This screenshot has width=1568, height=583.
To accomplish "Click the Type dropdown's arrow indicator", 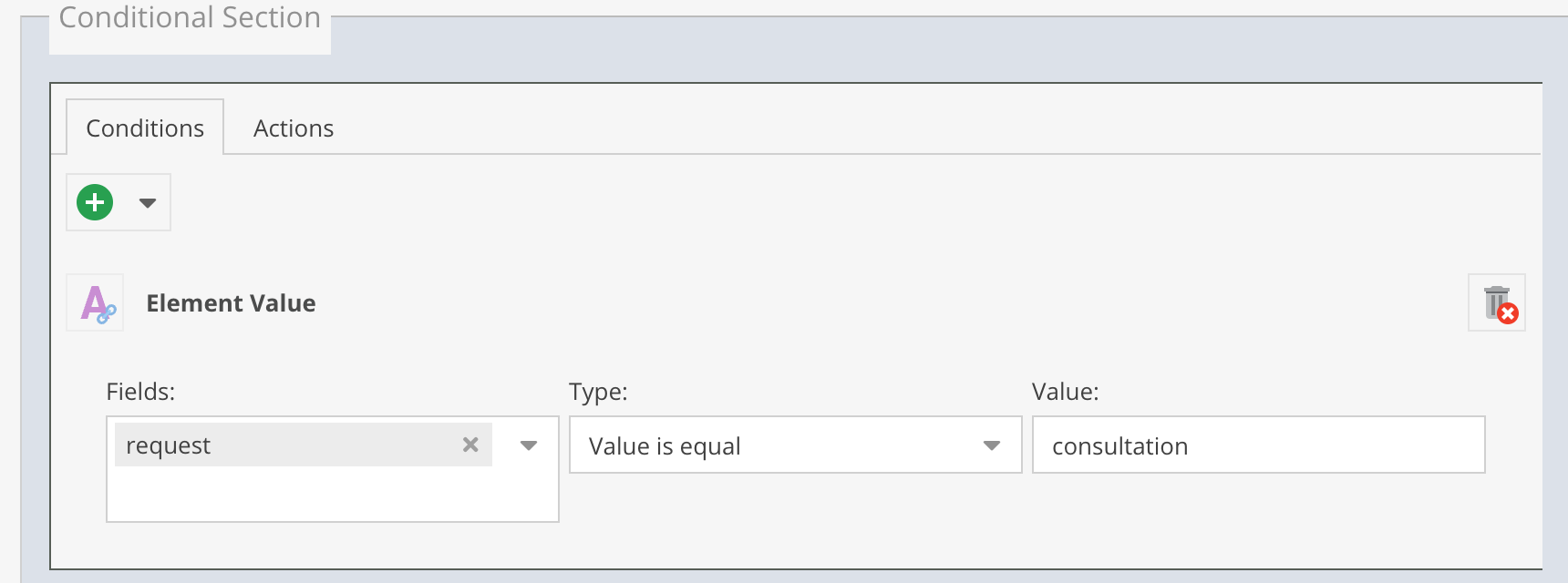I will coord(992,445).
